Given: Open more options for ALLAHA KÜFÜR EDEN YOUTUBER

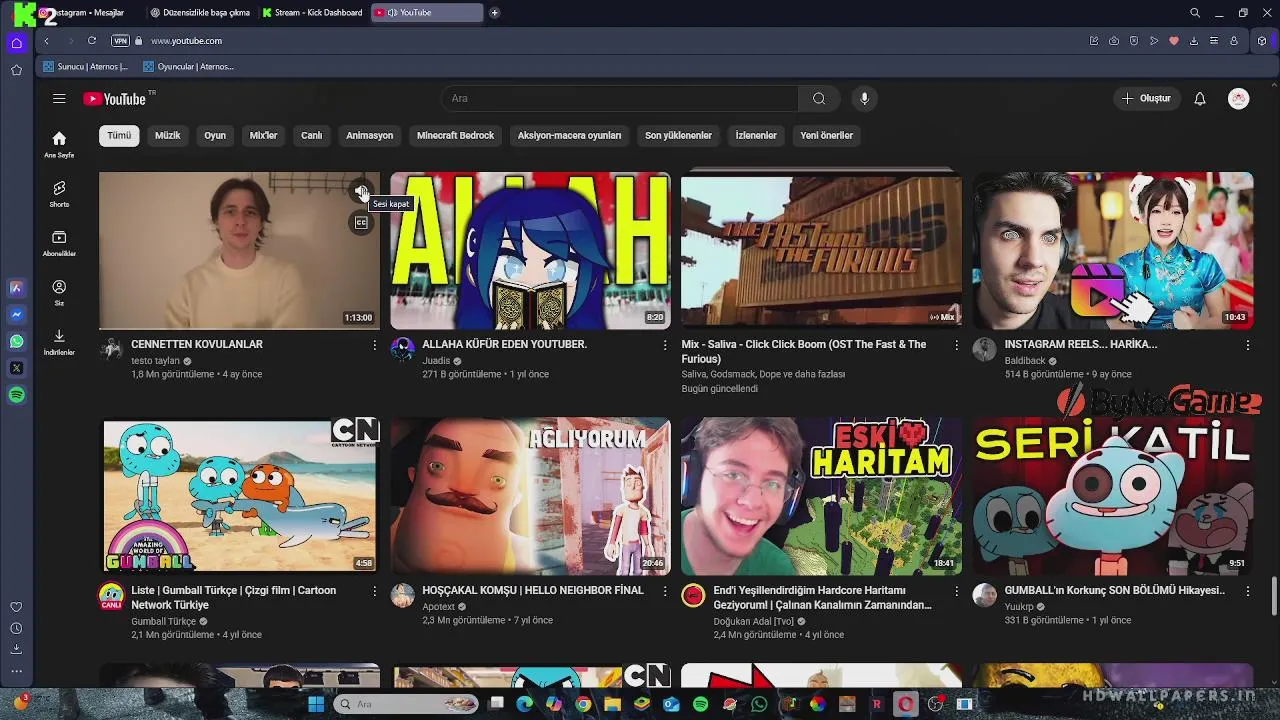Looking at the screenshot, I should pyautogui.click(x=665, y=345).
